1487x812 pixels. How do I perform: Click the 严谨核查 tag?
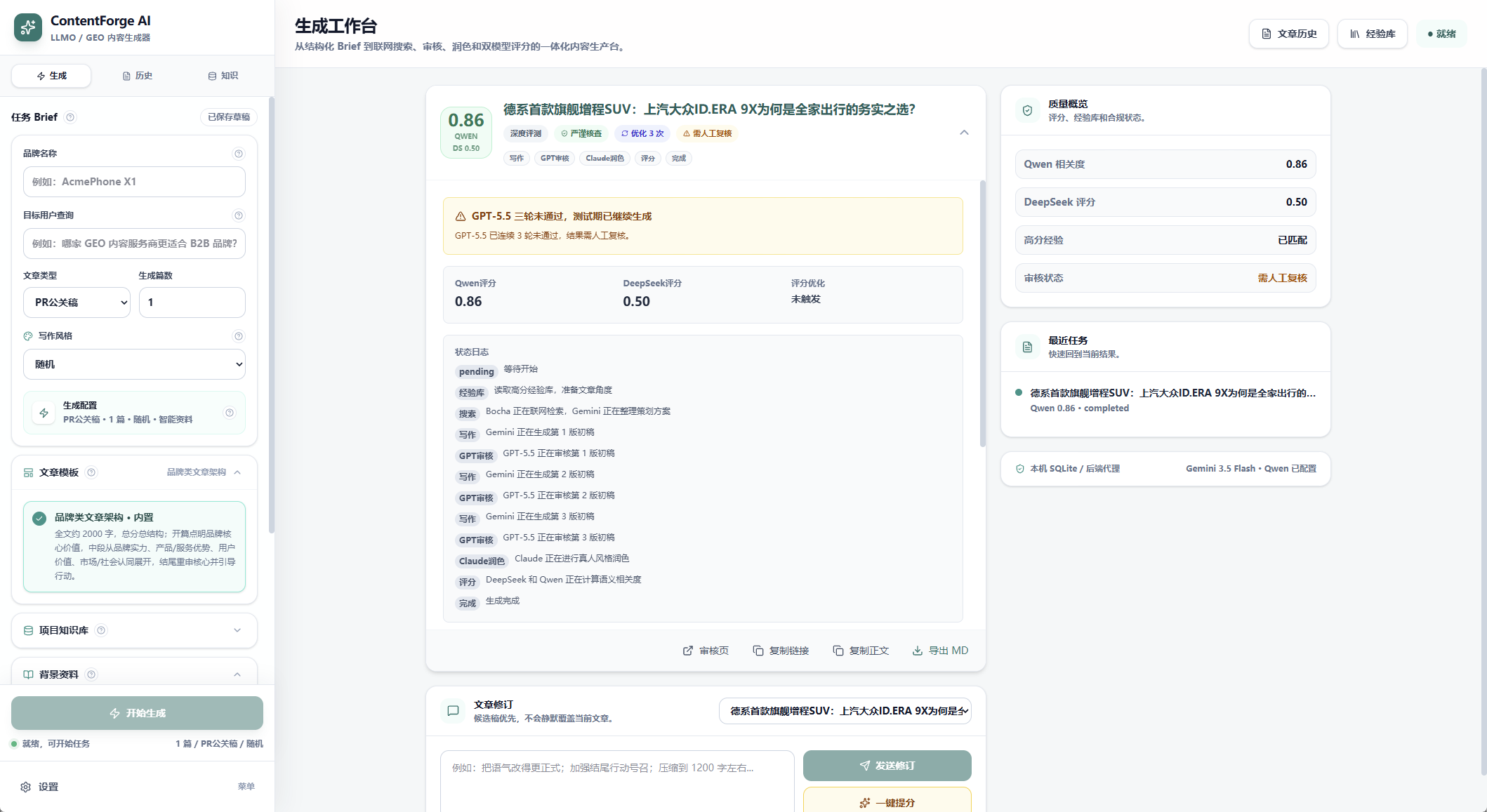click(581, 133)
